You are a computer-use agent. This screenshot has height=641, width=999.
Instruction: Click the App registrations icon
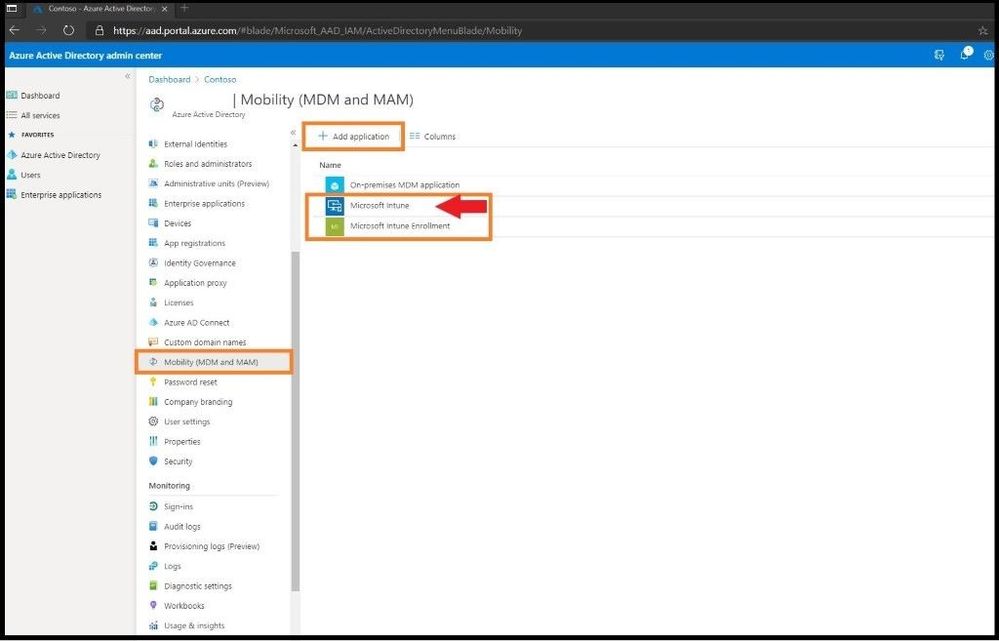[x=153, y=243]
